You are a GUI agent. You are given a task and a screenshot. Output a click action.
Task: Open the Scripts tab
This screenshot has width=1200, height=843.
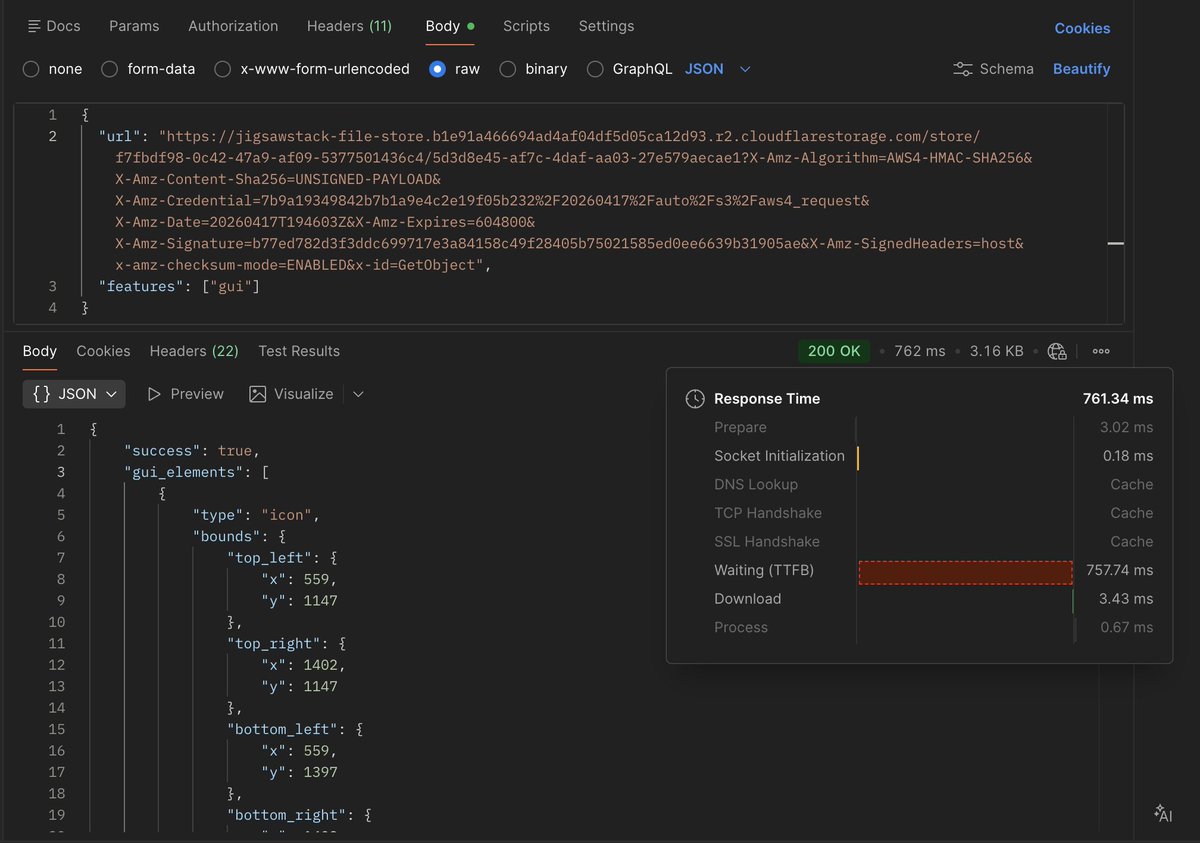coord(526,26)
